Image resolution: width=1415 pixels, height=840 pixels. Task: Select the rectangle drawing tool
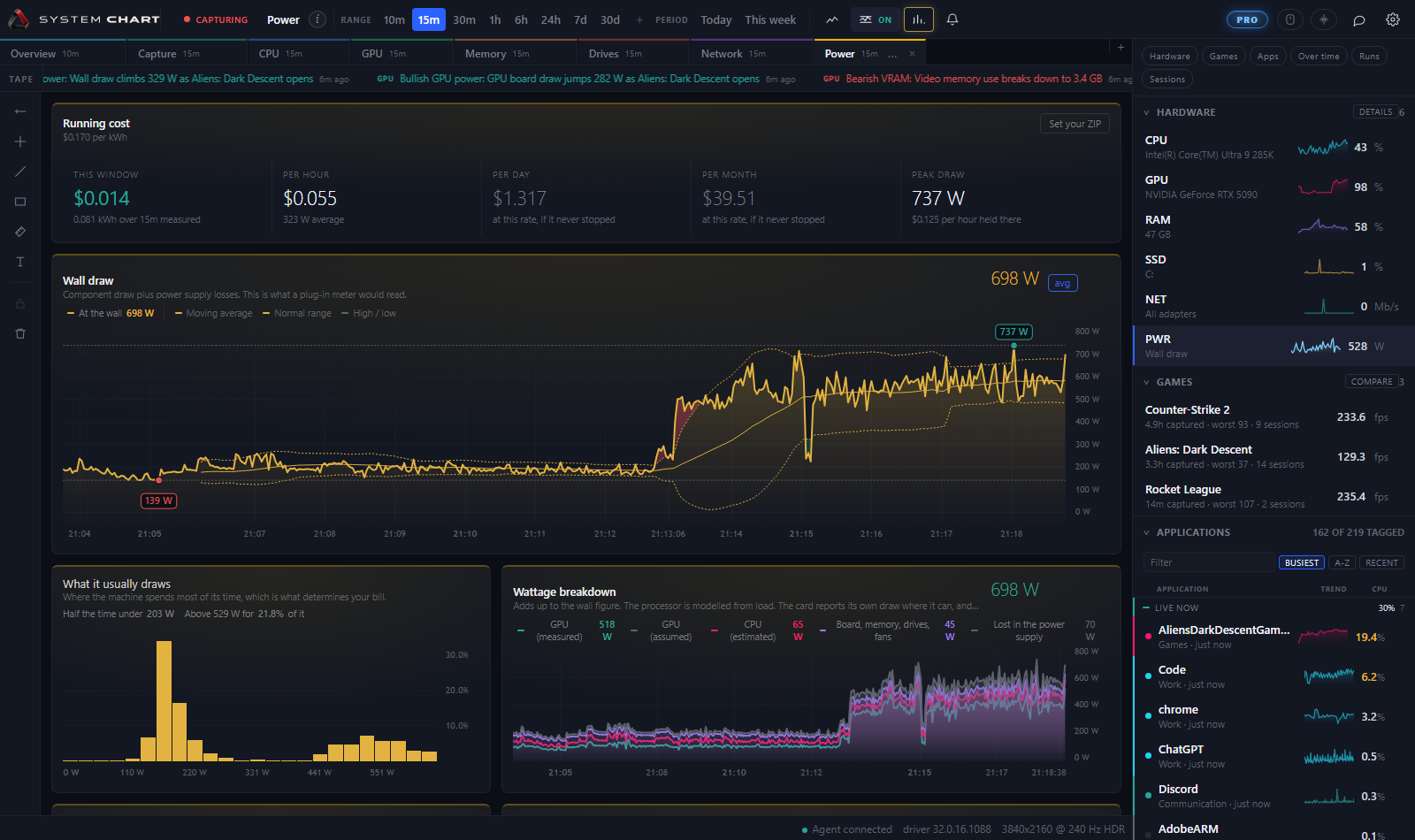click(x=20, y=202)
